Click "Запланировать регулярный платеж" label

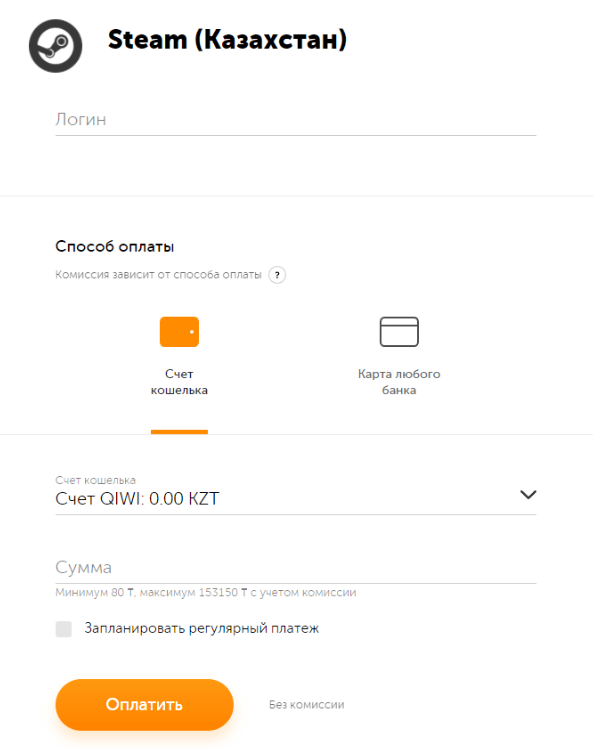pyautogui.click(x=201, y=629)
